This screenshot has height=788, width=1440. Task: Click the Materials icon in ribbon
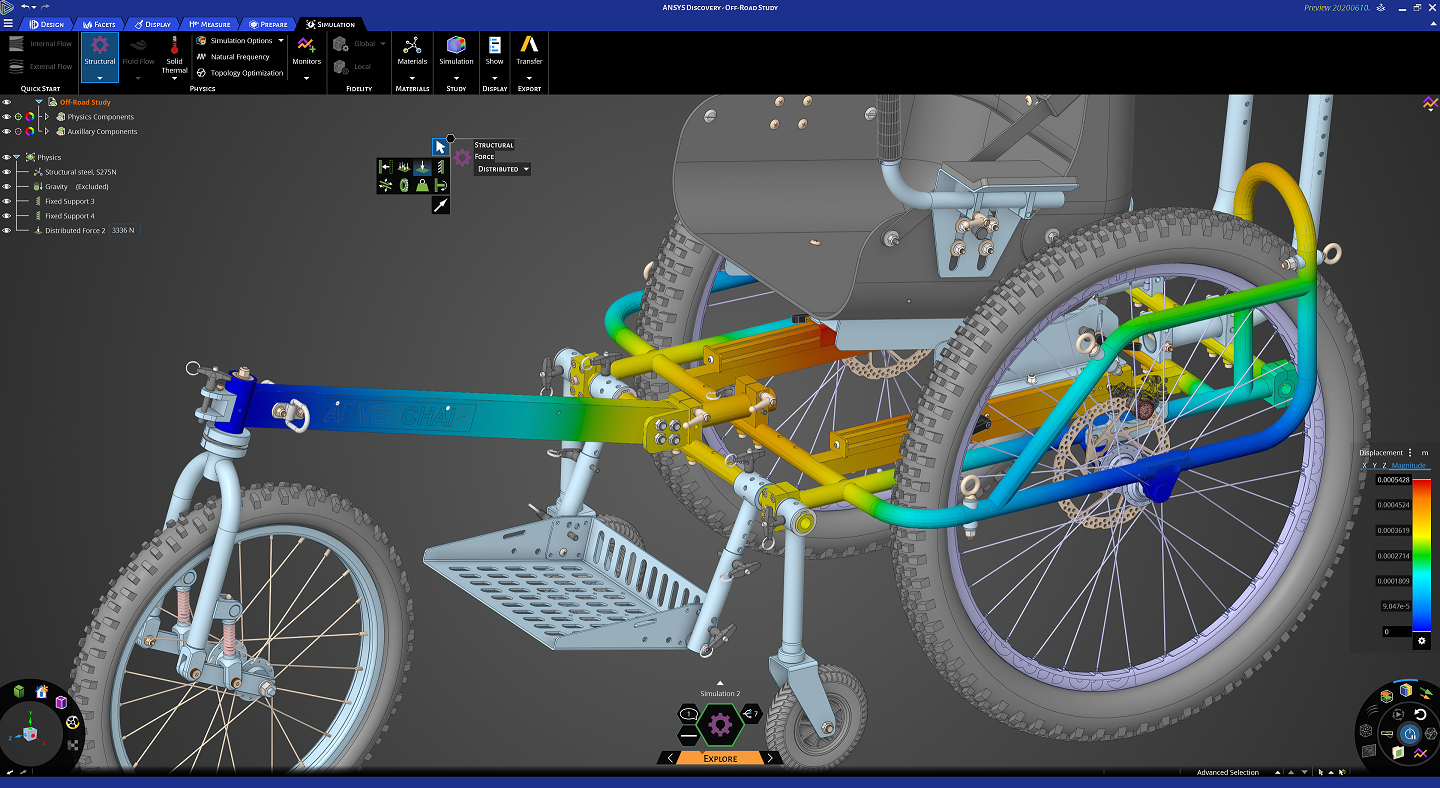click(x=412, y=47)
